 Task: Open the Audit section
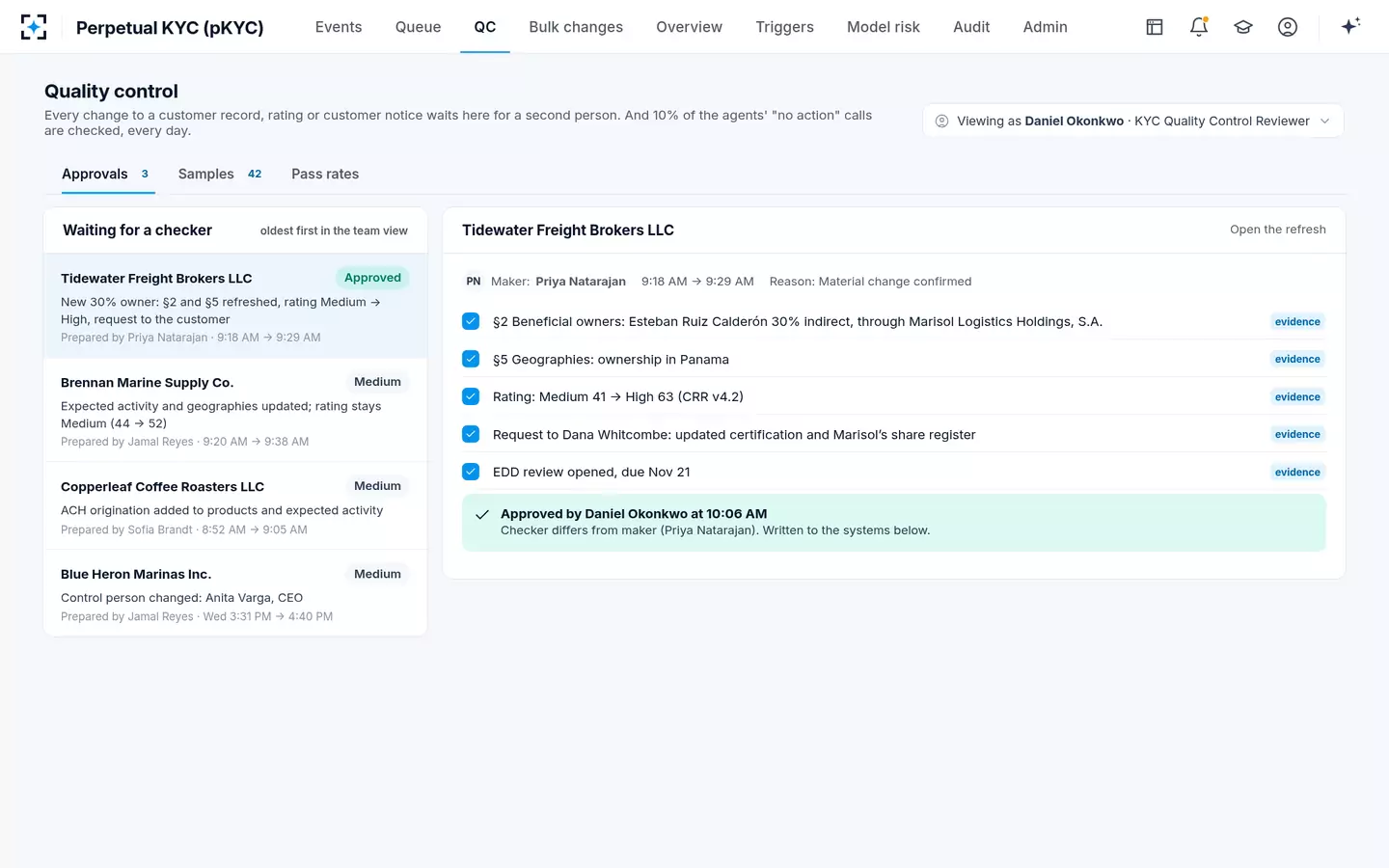[971, 27]
